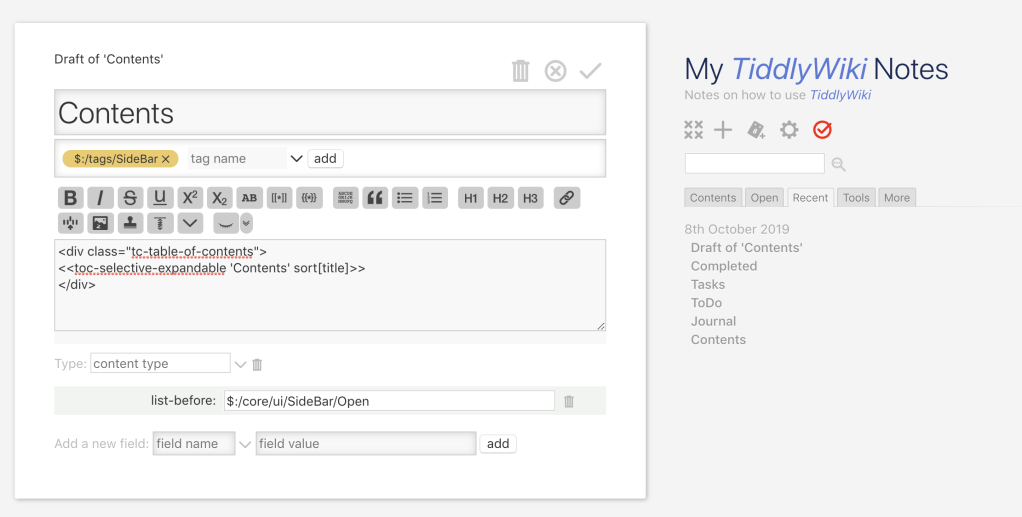Image resolution: width=1022 pixels, height=517 pixels.
Task: Click the insert picture icon
Action: pyautogui.click(x=99, y=223)
